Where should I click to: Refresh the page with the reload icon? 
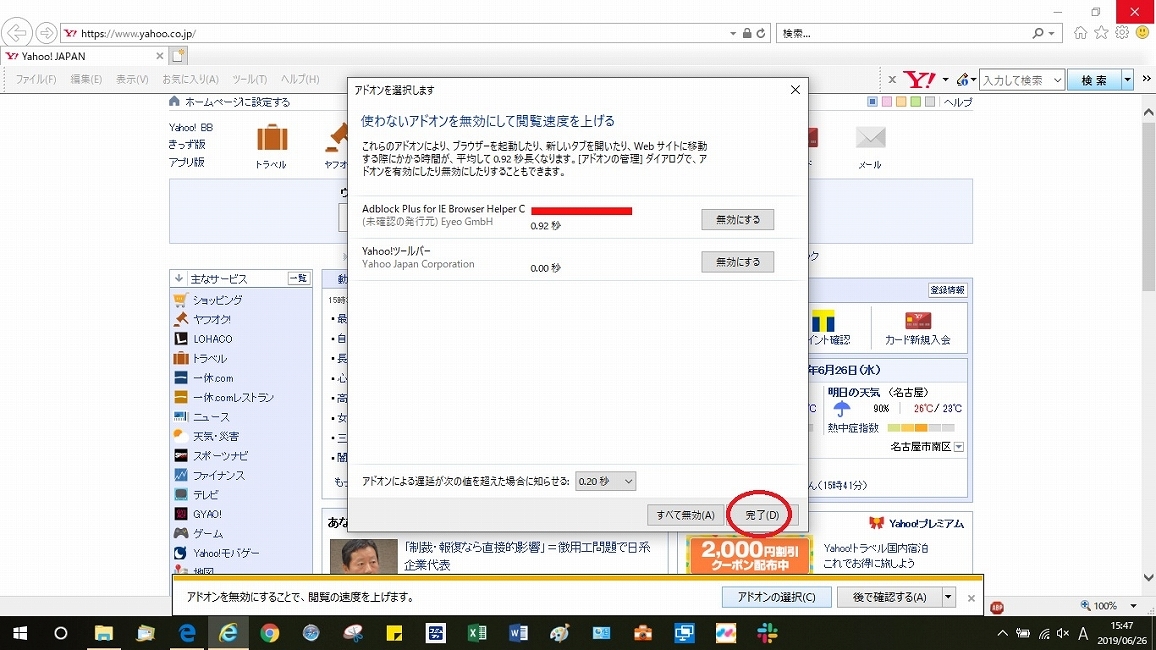point(761,33)
